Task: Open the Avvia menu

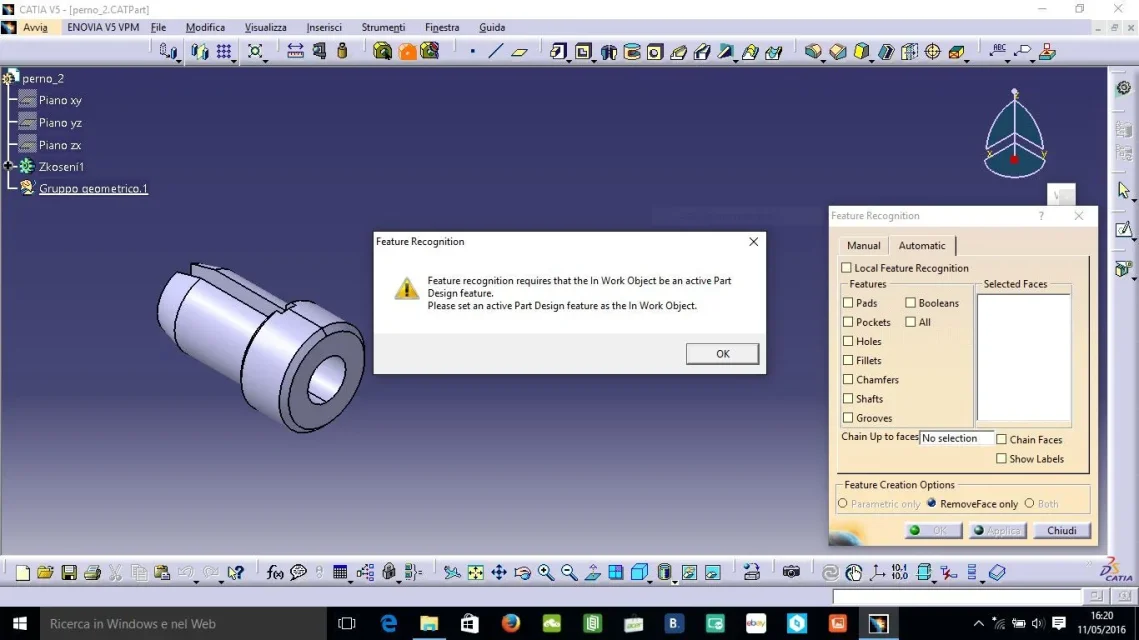Action: (x=35, y=27)
